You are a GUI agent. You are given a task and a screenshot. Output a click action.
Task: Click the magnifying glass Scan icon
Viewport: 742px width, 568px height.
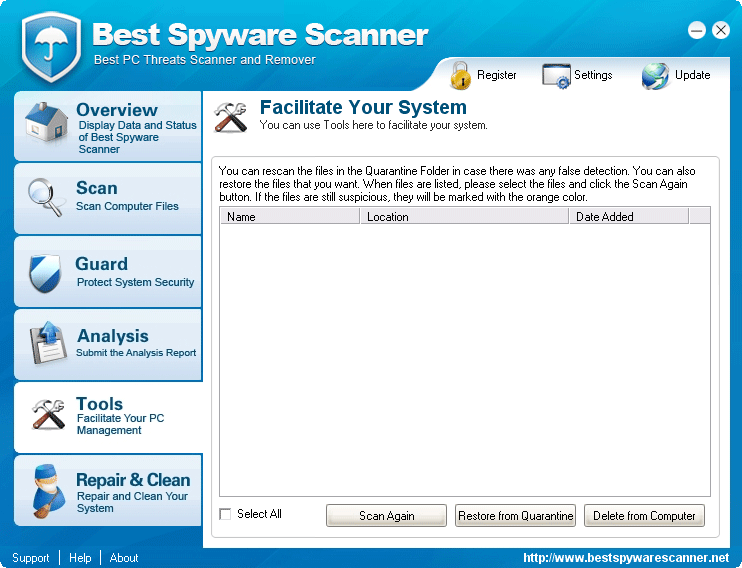coord(45,197)
